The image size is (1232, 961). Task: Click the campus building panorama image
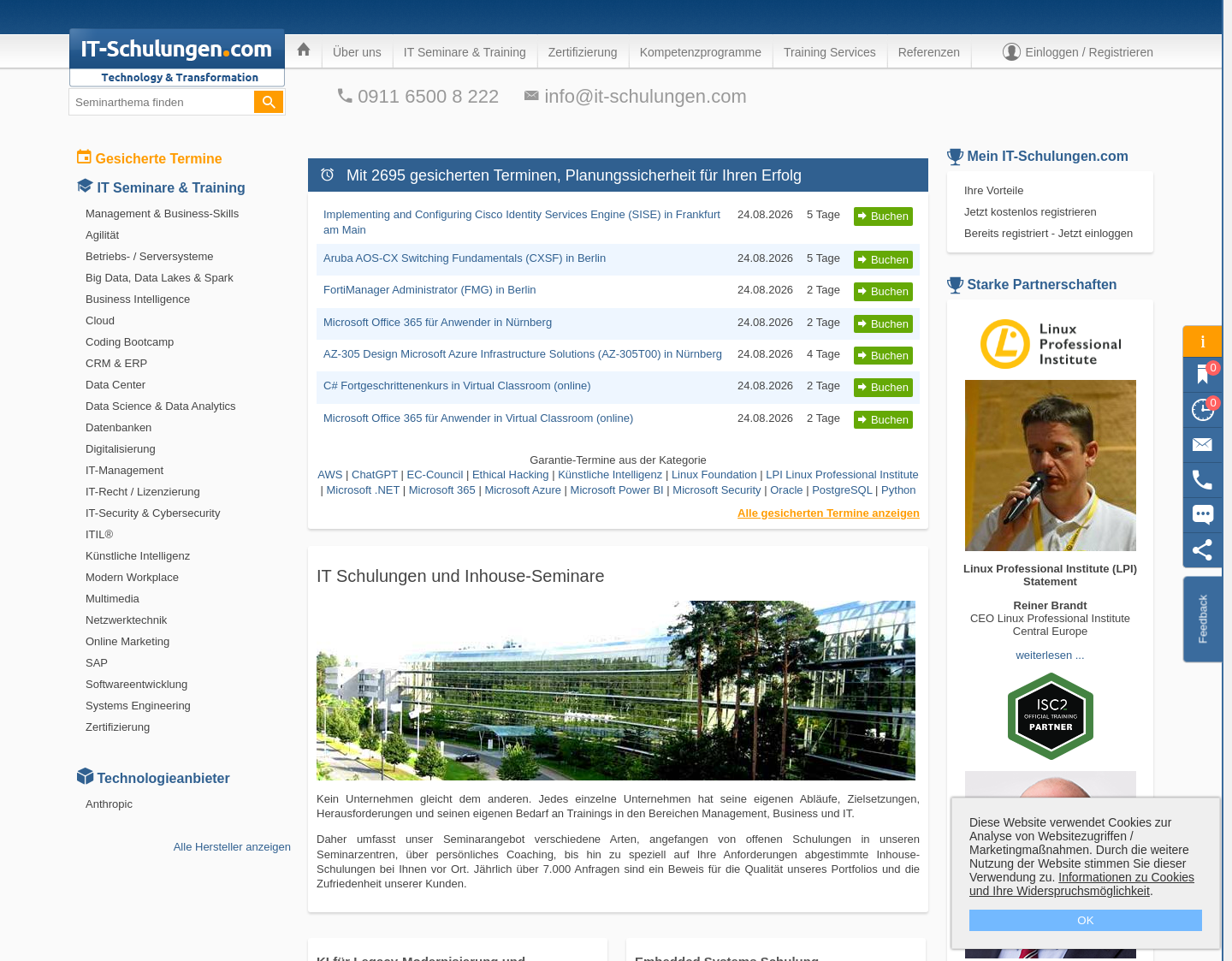(x=616, y=691)
